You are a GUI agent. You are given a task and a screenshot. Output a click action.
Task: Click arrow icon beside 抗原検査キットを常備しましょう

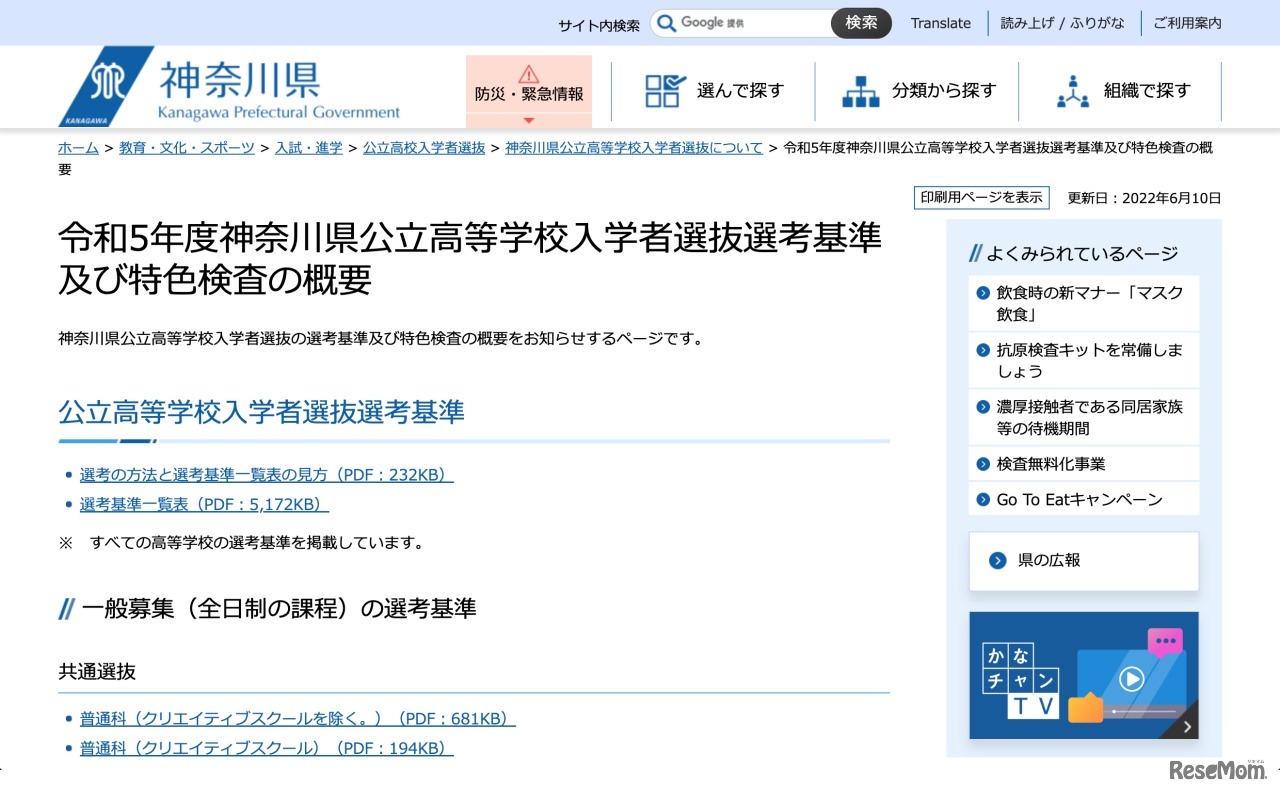coord(983,350)
